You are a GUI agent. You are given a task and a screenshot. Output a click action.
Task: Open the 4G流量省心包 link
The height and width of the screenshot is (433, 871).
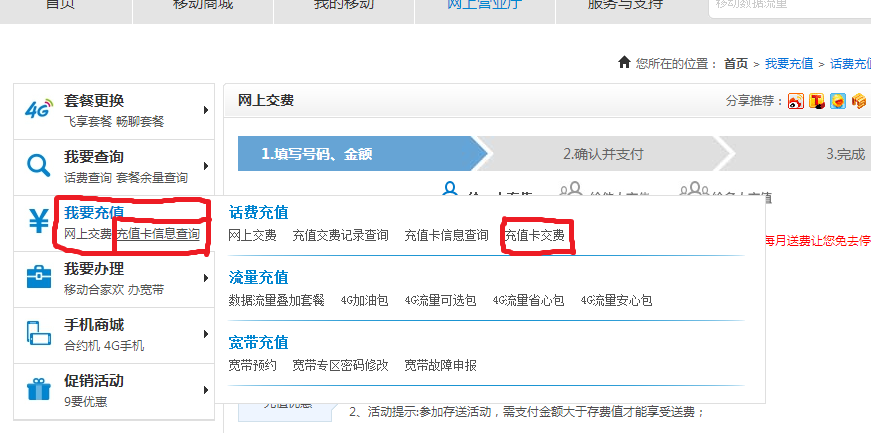[x=528, y=301]
